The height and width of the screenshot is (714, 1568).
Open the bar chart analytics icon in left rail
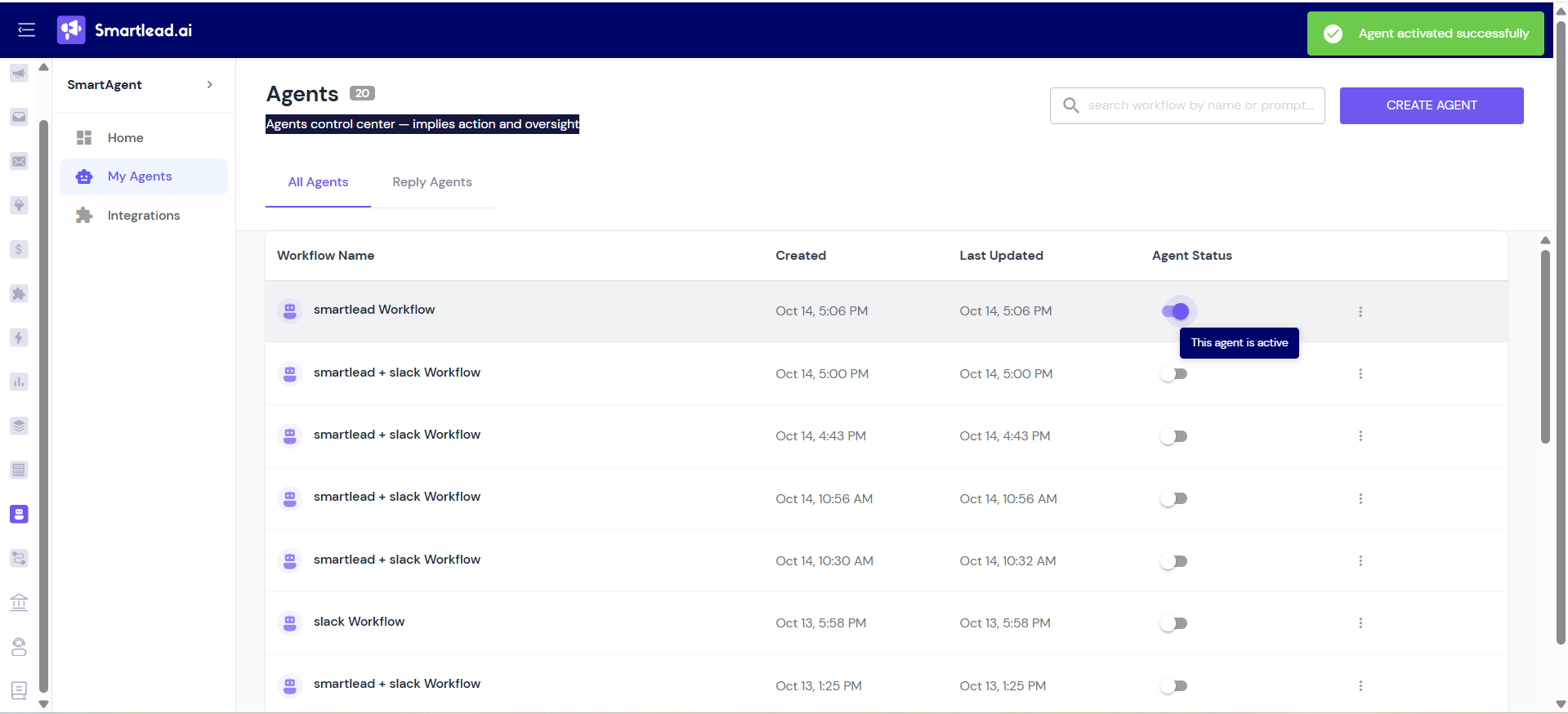[x=19, y=382]
